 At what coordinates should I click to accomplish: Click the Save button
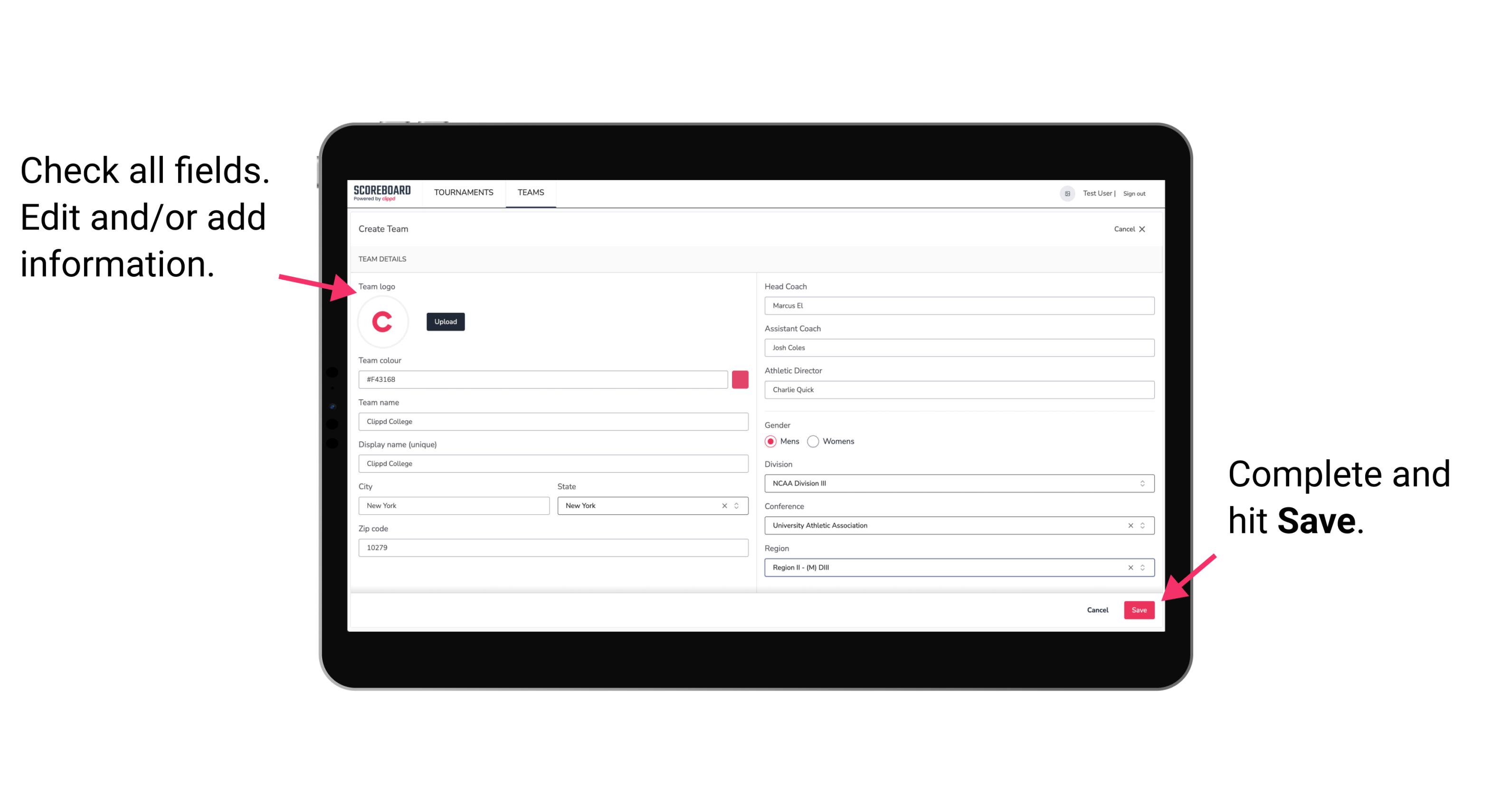(x=1139, y=609)
